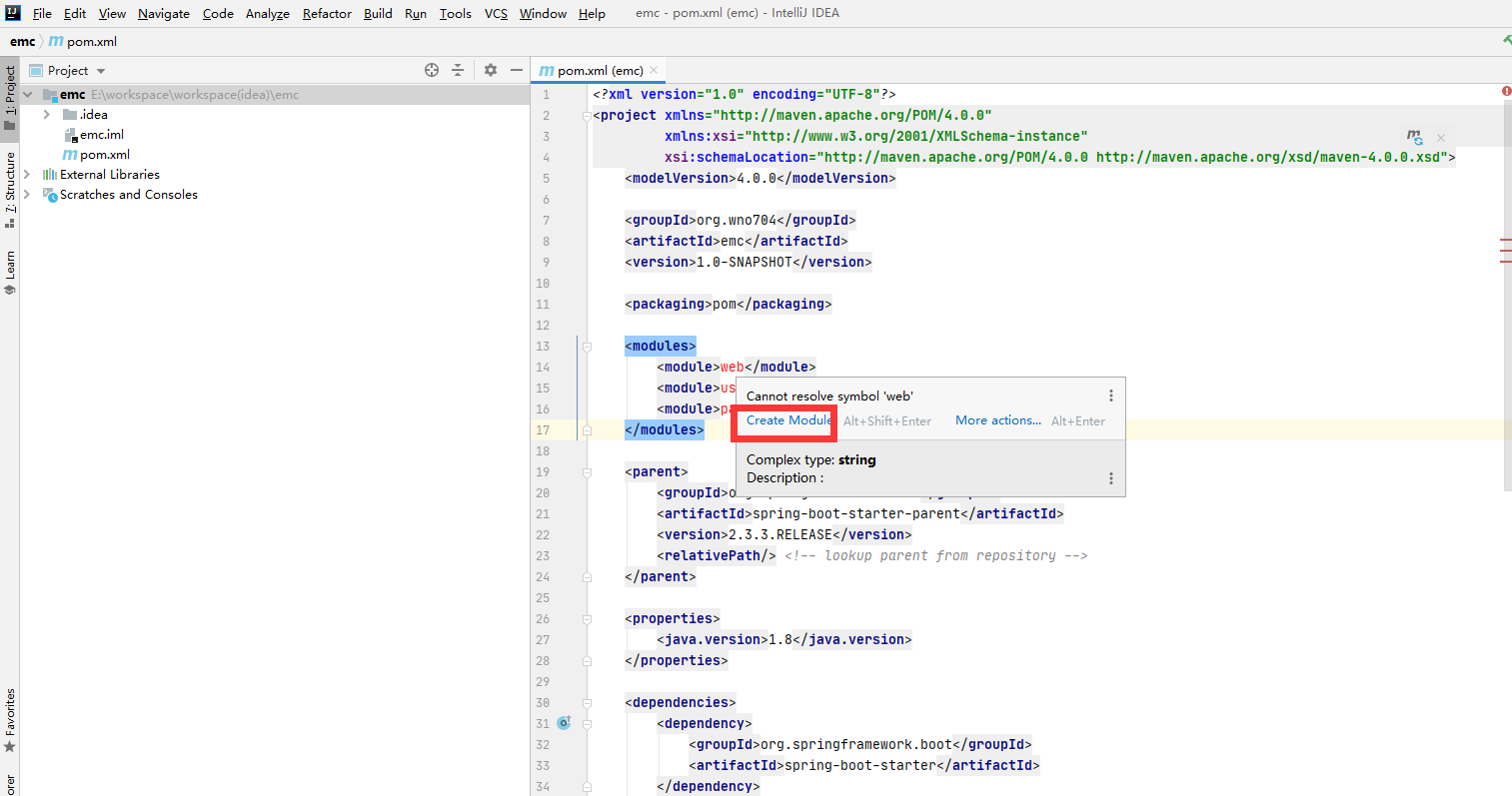Open Project panel settings gear
Image resolution: width=1512 pixels, height=796 pixels.
491,70
